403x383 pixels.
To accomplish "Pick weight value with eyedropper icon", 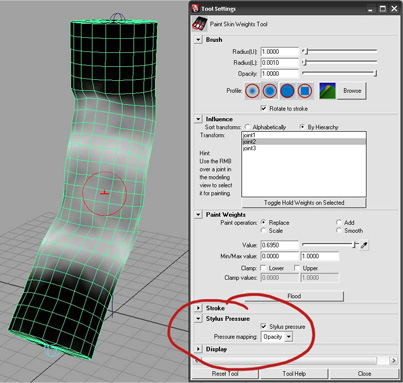I will tap(364, 245).
